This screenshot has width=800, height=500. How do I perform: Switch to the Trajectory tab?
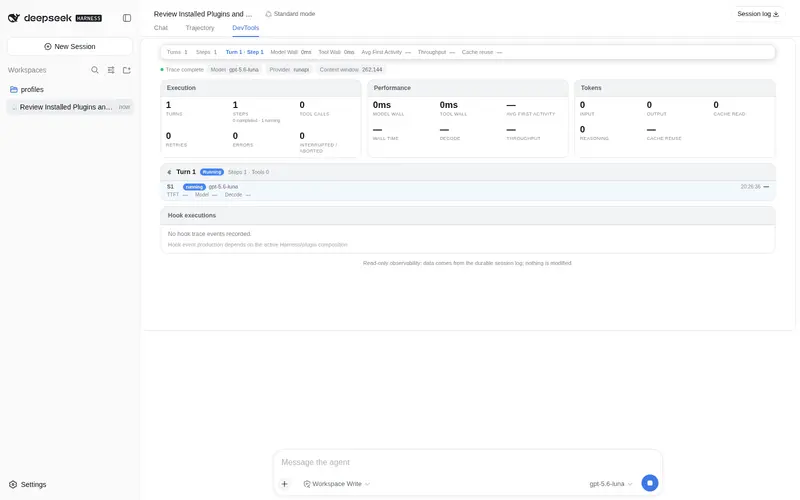(x=200, y=28)
